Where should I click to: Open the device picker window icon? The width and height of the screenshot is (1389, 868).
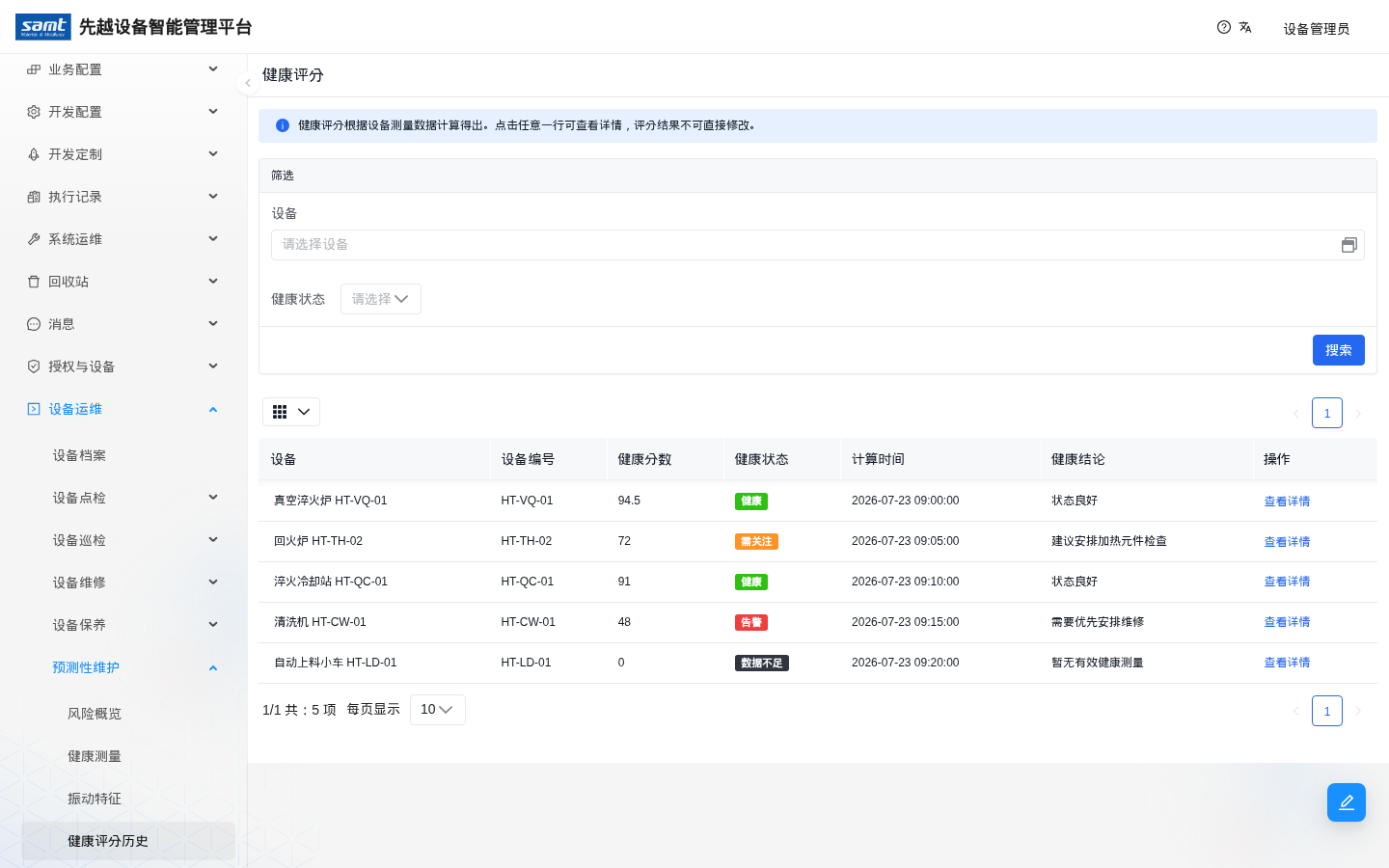coord(1349,245)
